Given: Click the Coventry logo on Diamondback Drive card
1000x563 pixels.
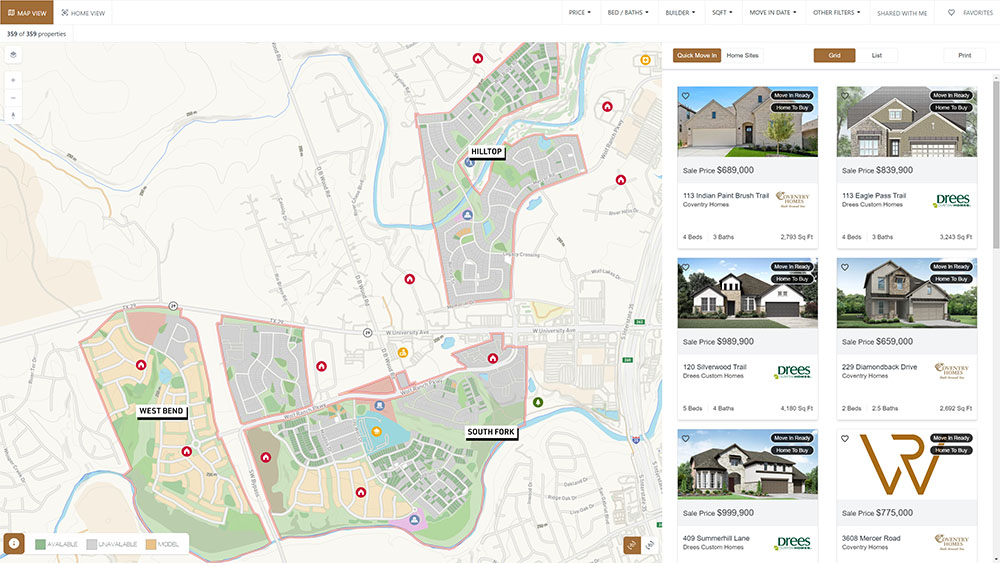Looking at the screenshot, I should [952, 371].
